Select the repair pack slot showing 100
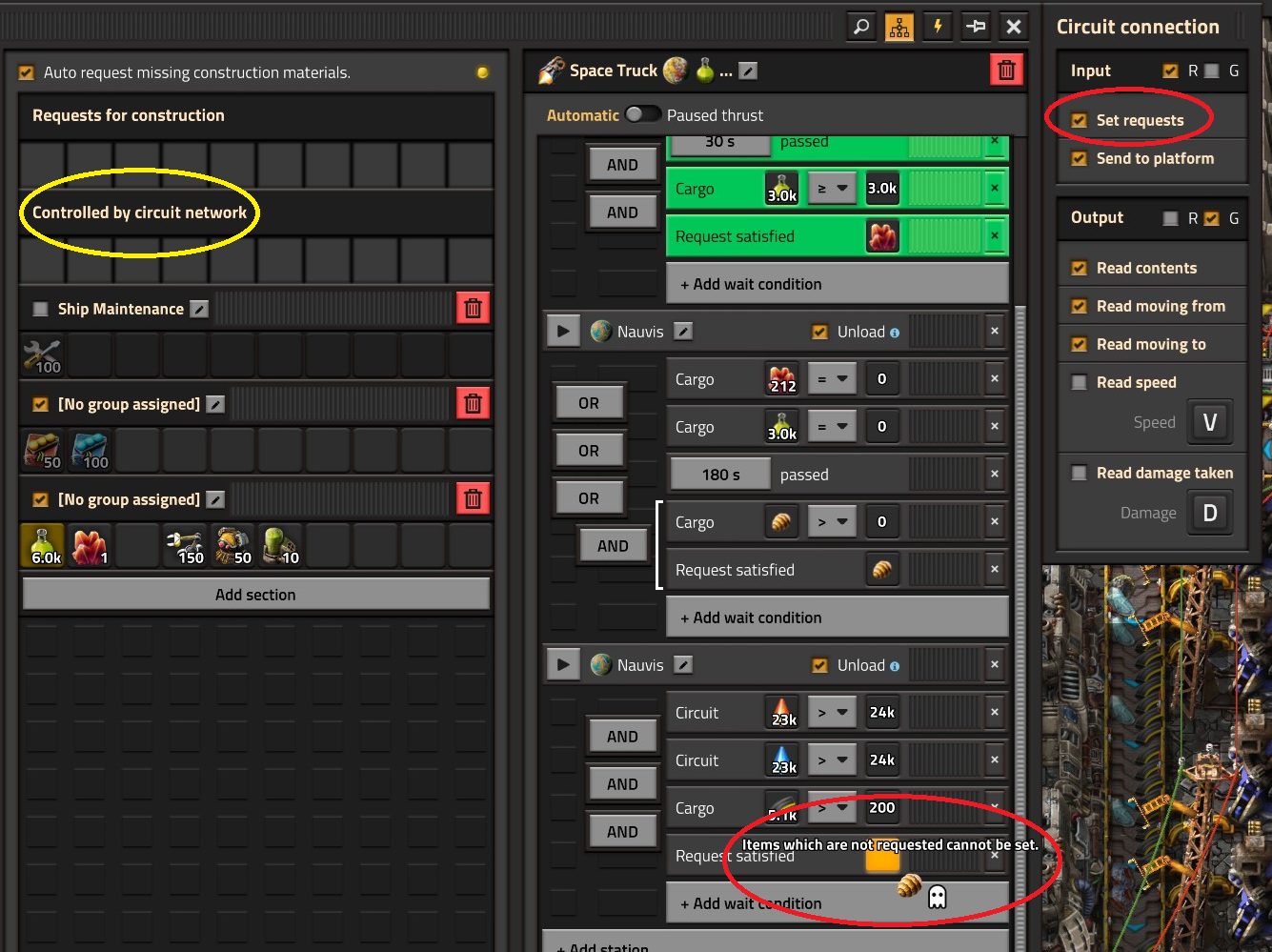The image size is (1272, 952). click(x=43, y=355)
